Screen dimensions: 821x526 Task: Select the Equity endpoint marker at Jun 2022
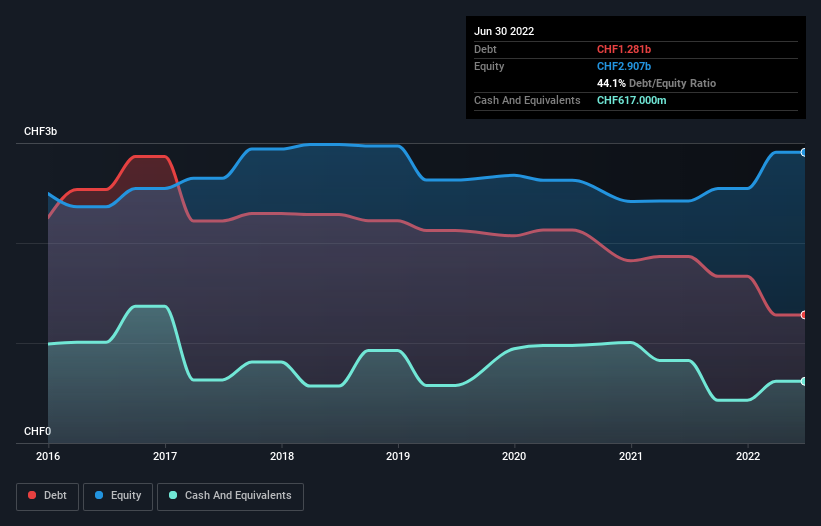point(804,152)
